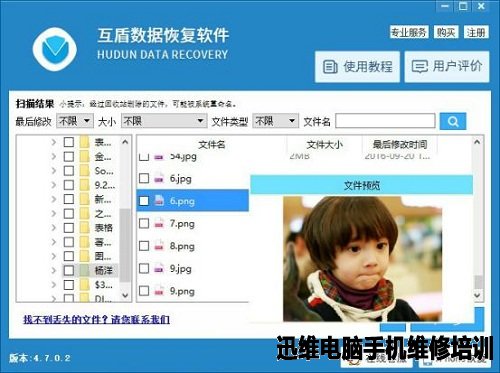
Task: Click the folder icon beside 金...
Action: click(85, 156)
